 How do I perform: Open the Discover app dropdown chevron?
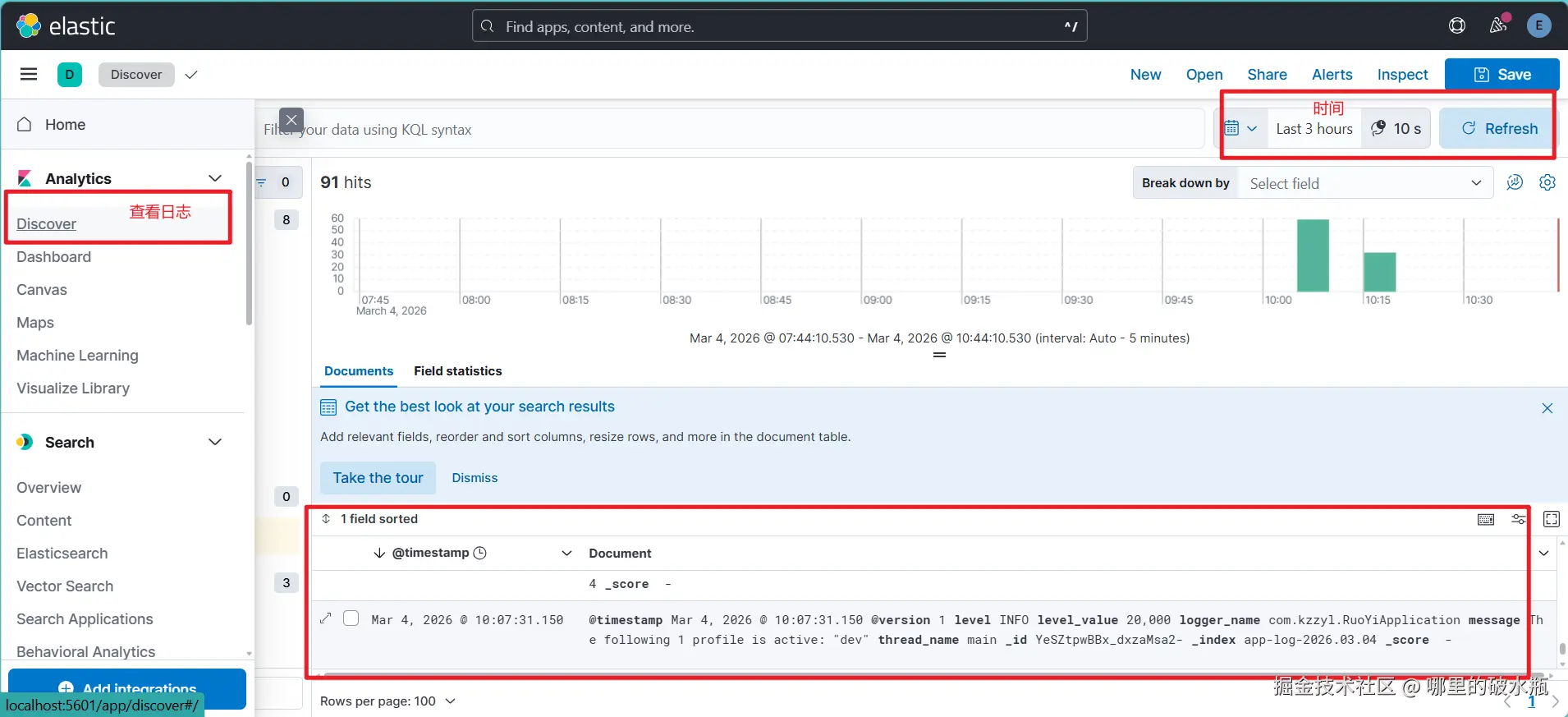point(191,75)
